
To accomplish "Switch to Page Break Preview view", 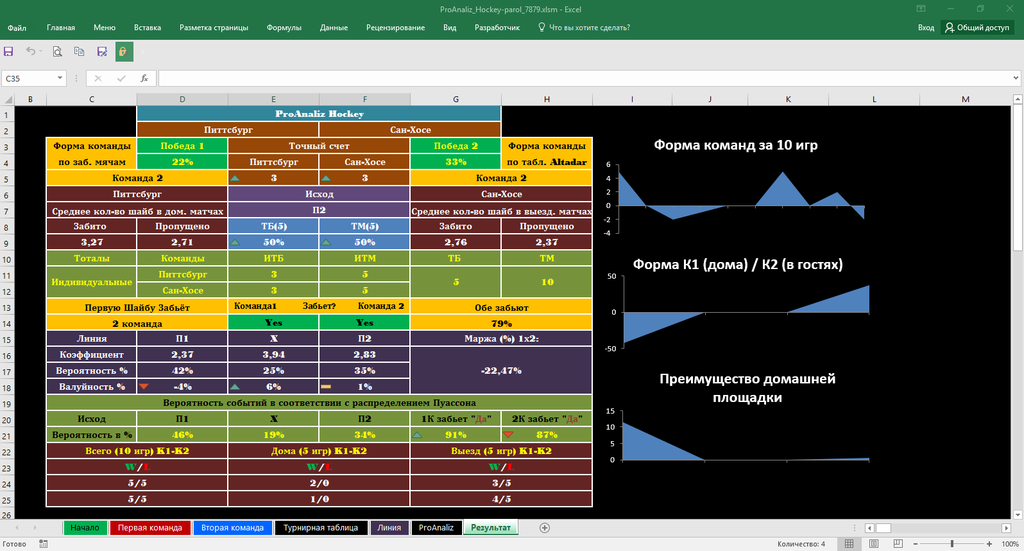I will (x=898, y=544).
